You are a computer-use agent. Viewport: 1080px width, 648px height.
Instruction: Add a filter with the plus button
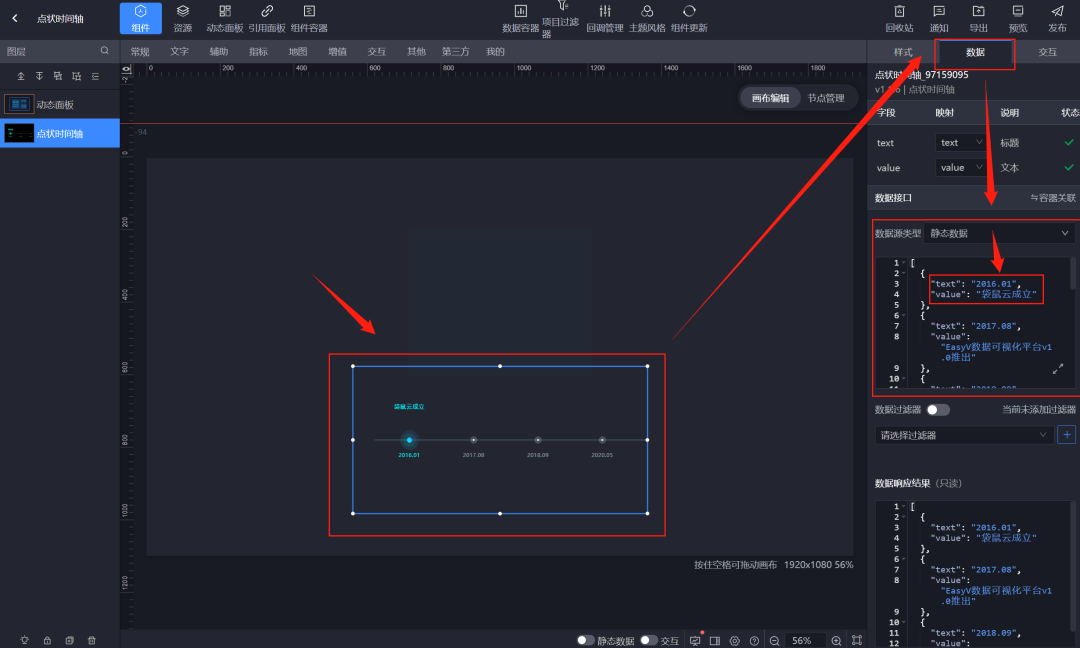(x=1066, y=435)
